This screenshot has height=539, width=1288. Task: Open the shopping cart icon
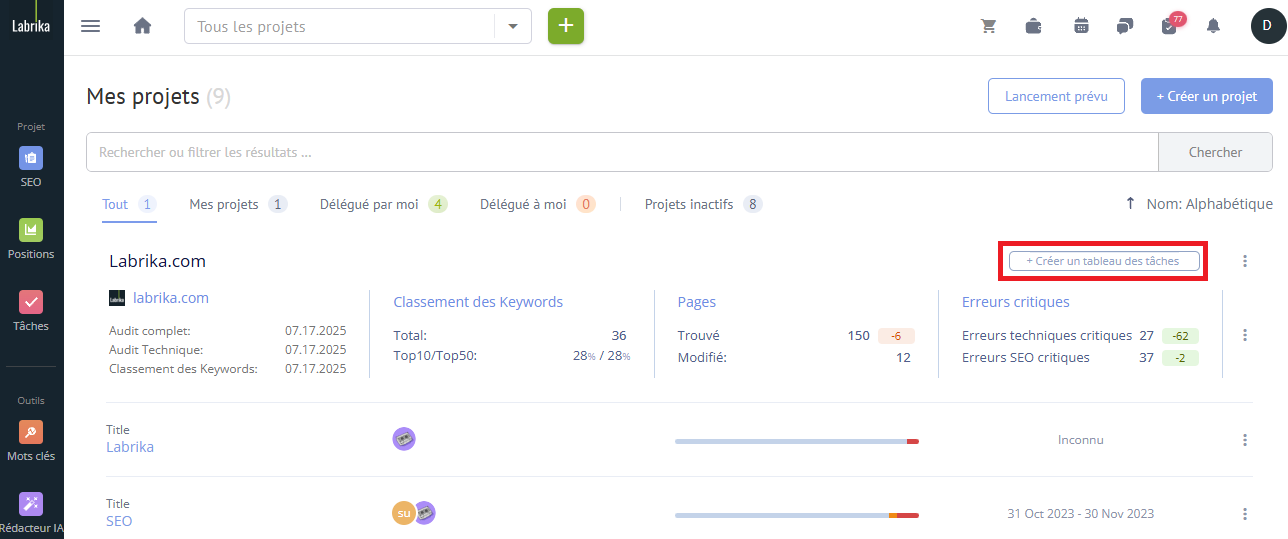pyautogui.click(x=989, y=26)
